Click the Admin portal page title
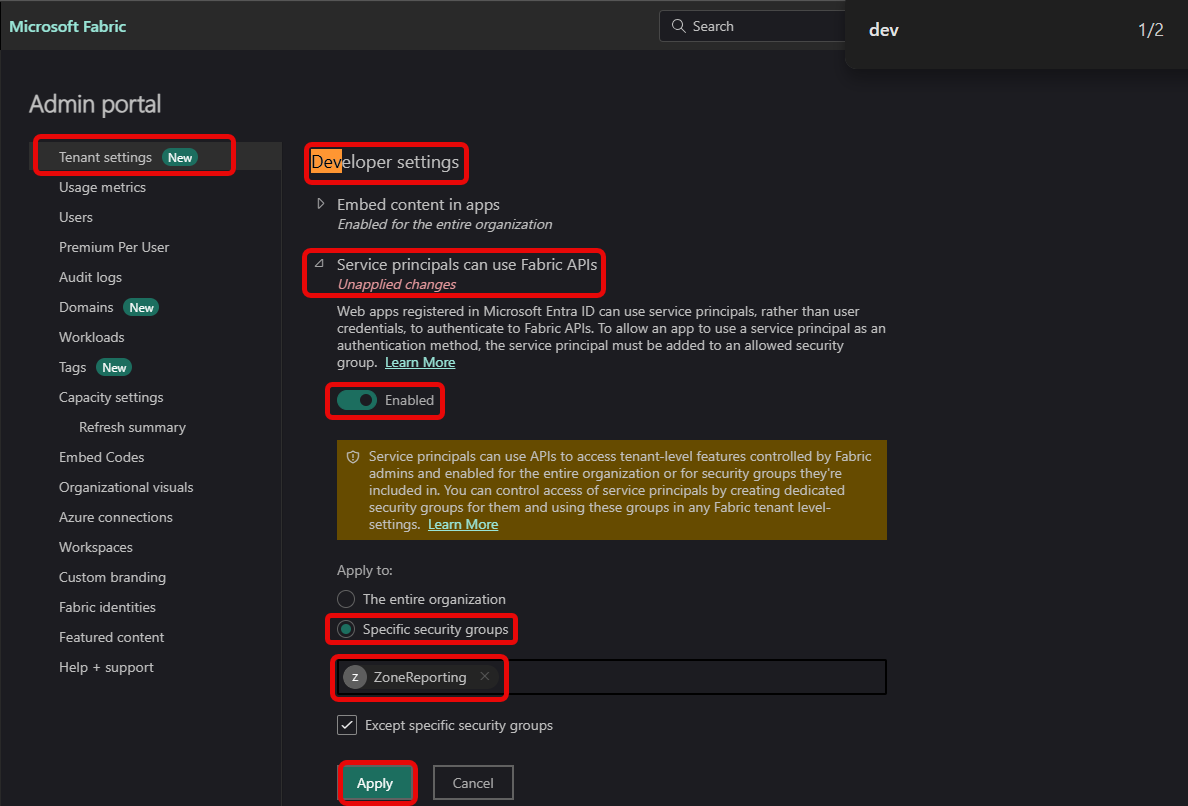Viewport: 1188px width, 806px height. [x=95, y=104]
